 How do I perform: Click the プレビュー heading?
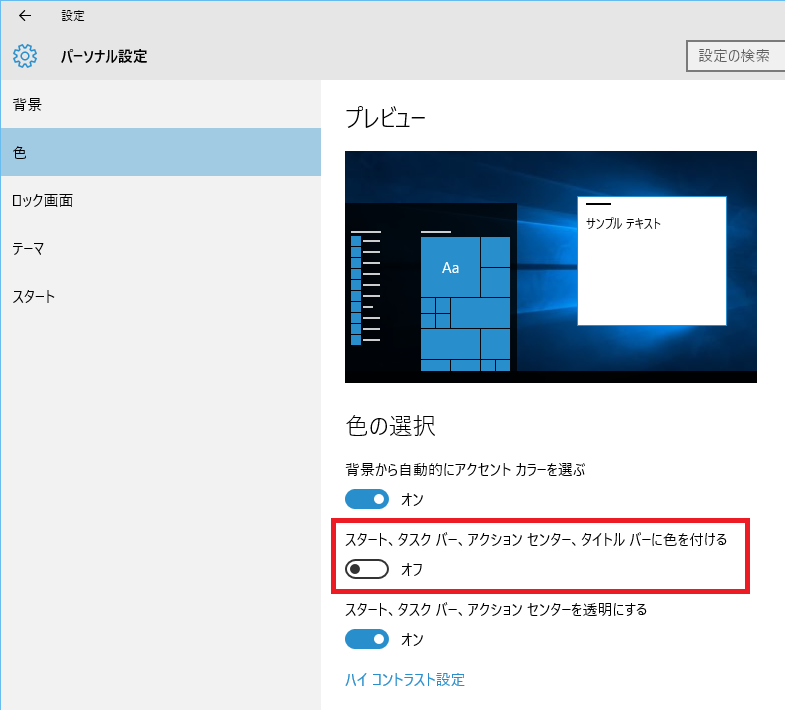pos(385,118)
